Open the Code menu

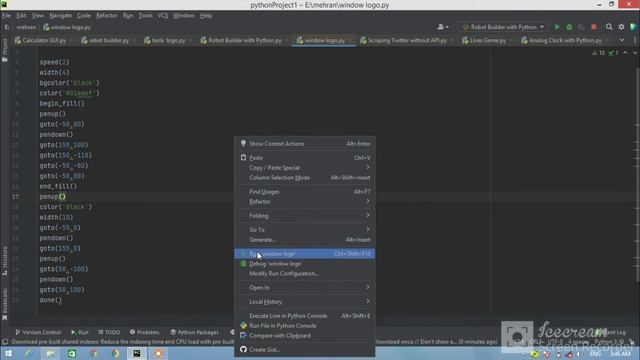click(84, 16)
